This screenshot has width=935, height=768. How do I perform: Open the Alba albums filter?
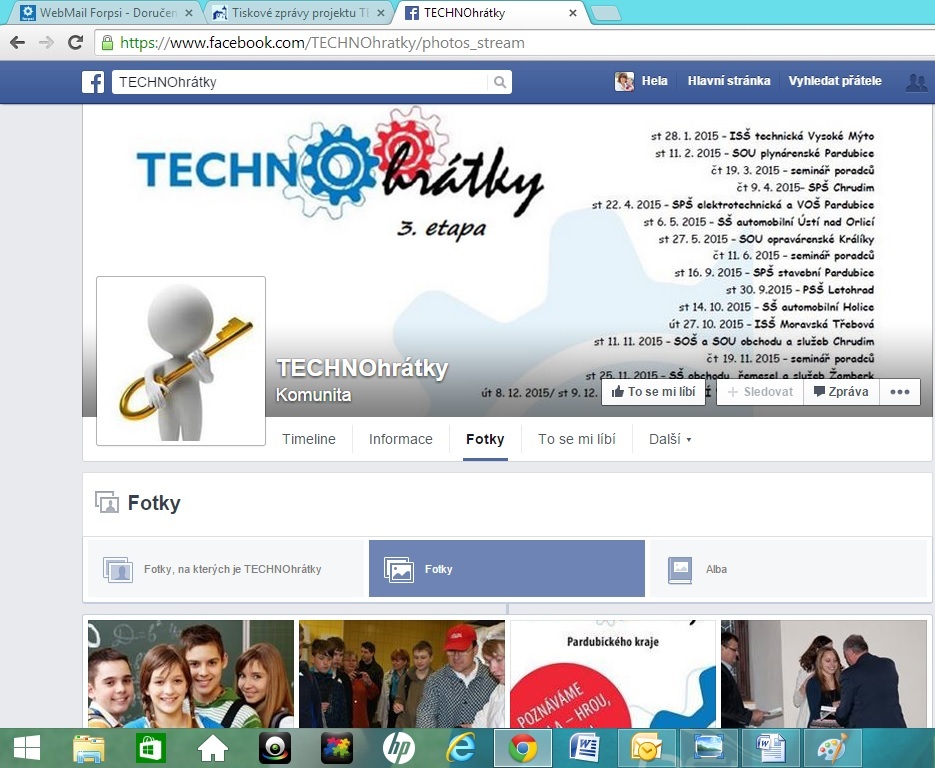788,569
